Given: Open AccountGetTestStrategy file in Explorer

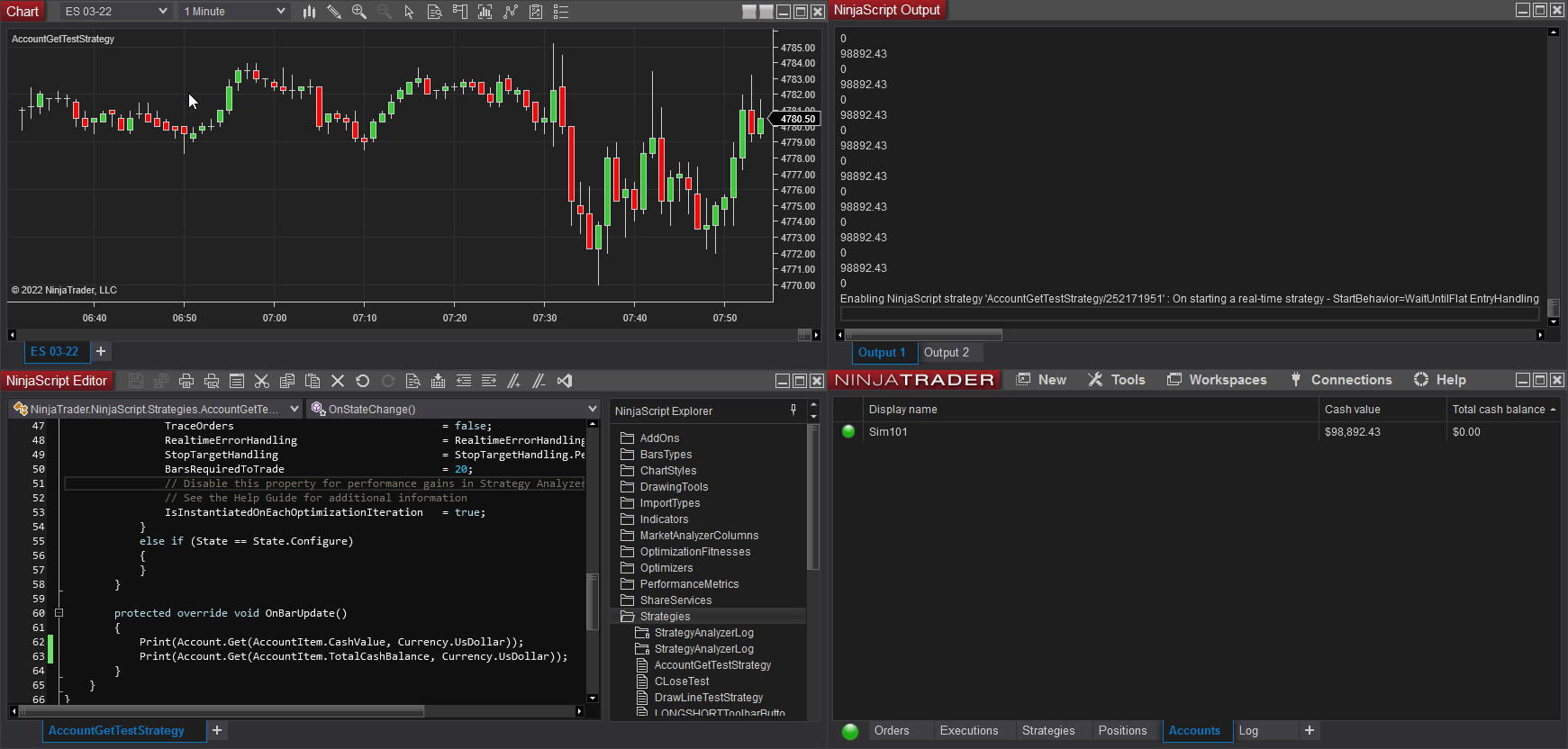Looking at the screenshot, I should click(x=703, y=665).
